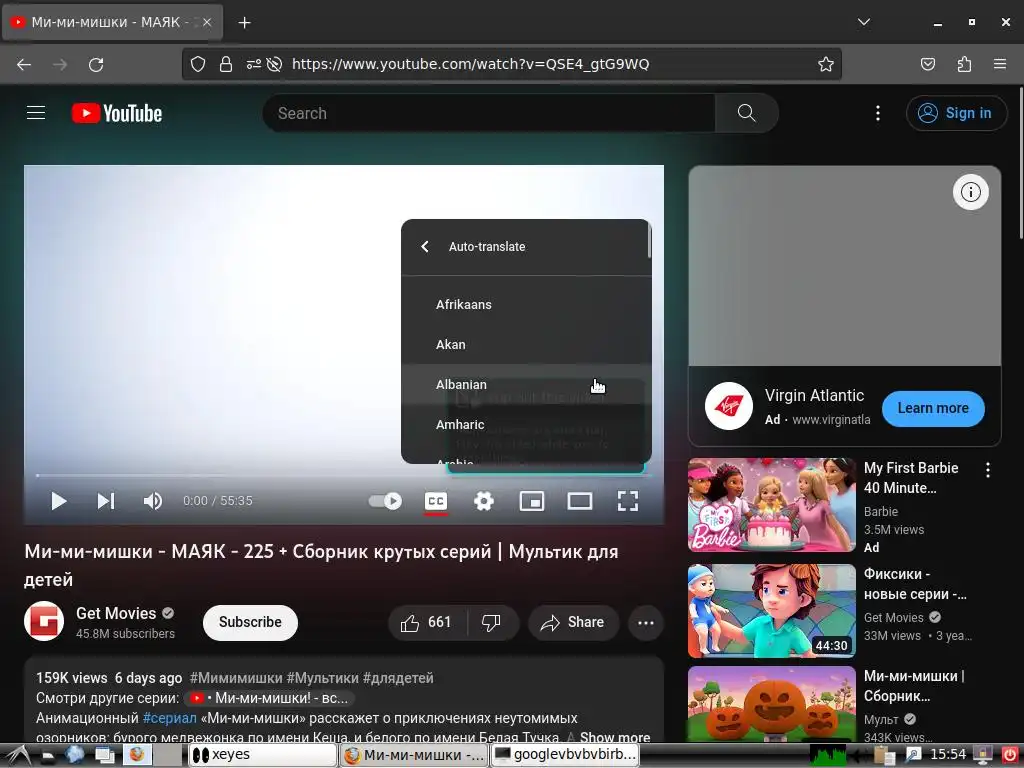The height and width of the screenshot is (768, 1024).
Task: Open ad info icon
Action: [x=970, y=192]
